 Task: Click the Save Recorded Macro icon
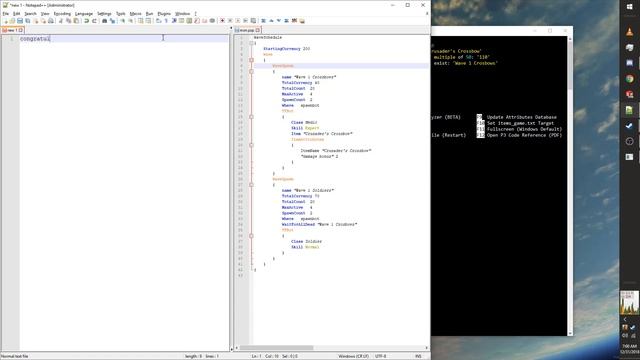(253, 20)
